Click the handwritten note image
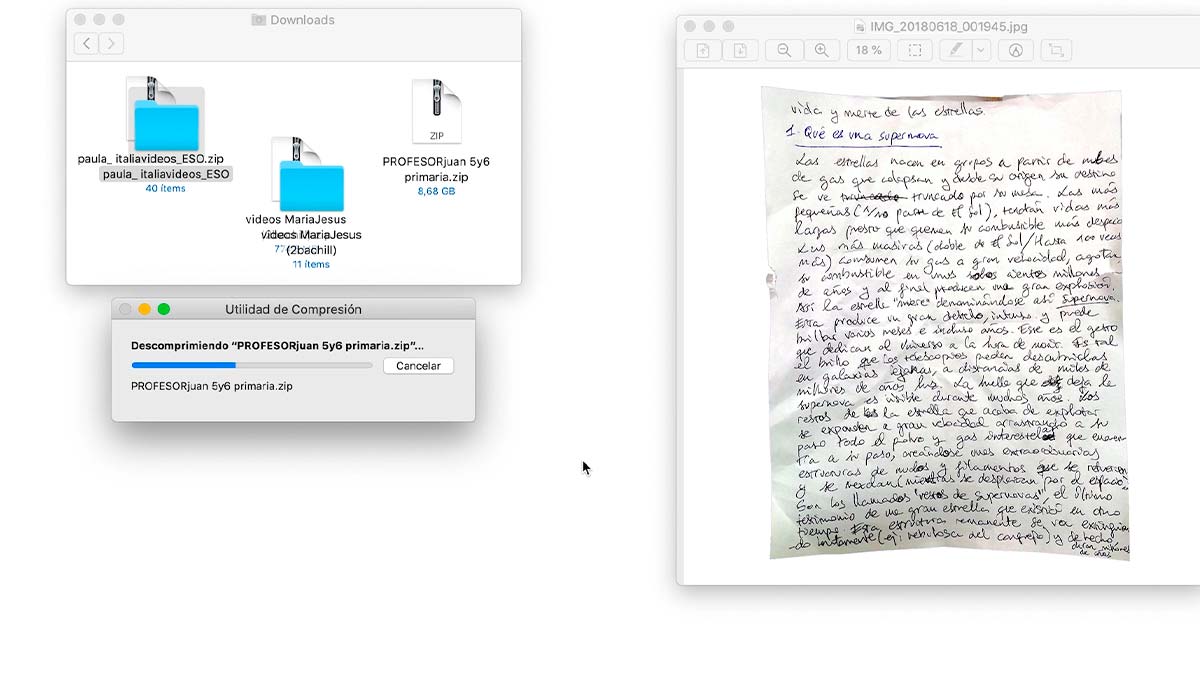Image resolution: width=1200 pixels, height=675 pixels. coord(945,320)
